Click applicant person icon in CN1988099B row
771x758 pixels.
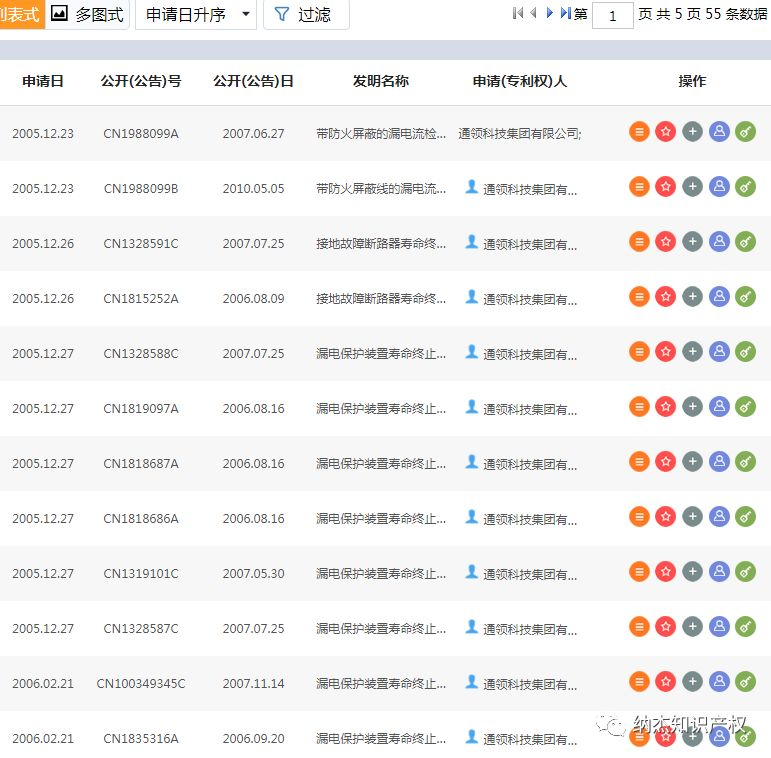click(472, 187)
